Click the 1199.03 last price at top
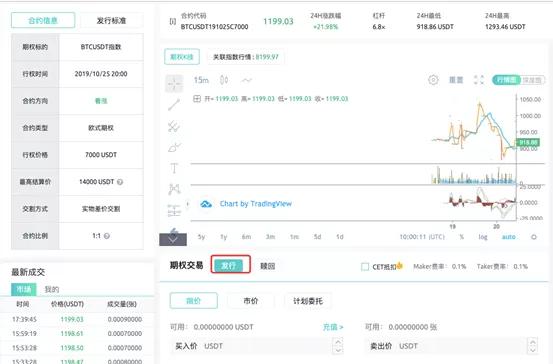This screenshot has height=364, width=553. (x=278, y=22)
